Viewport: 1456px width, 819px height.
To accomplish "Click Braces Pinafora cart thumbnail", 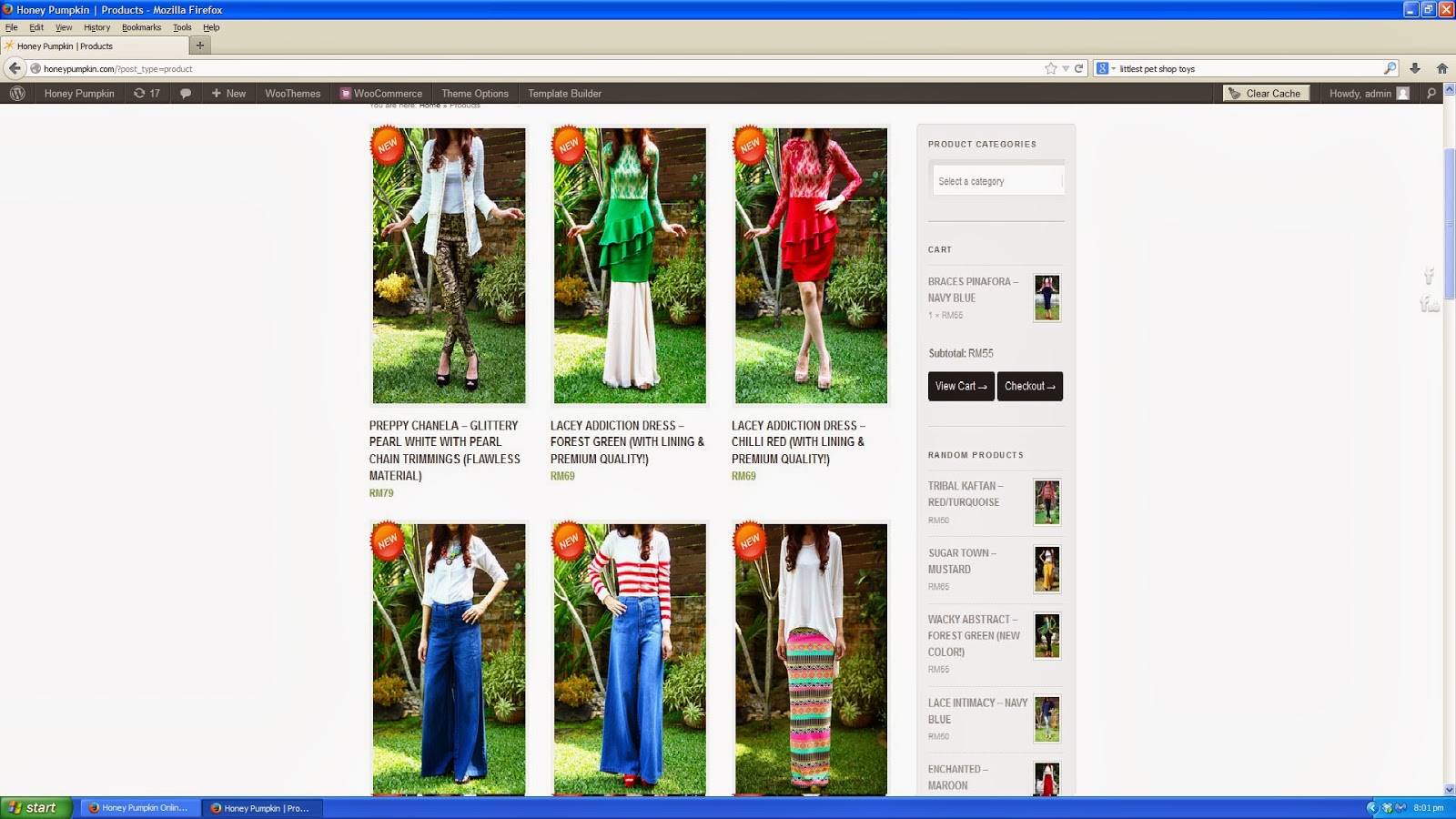I will pyautogui.click(x=1047, y=298).
